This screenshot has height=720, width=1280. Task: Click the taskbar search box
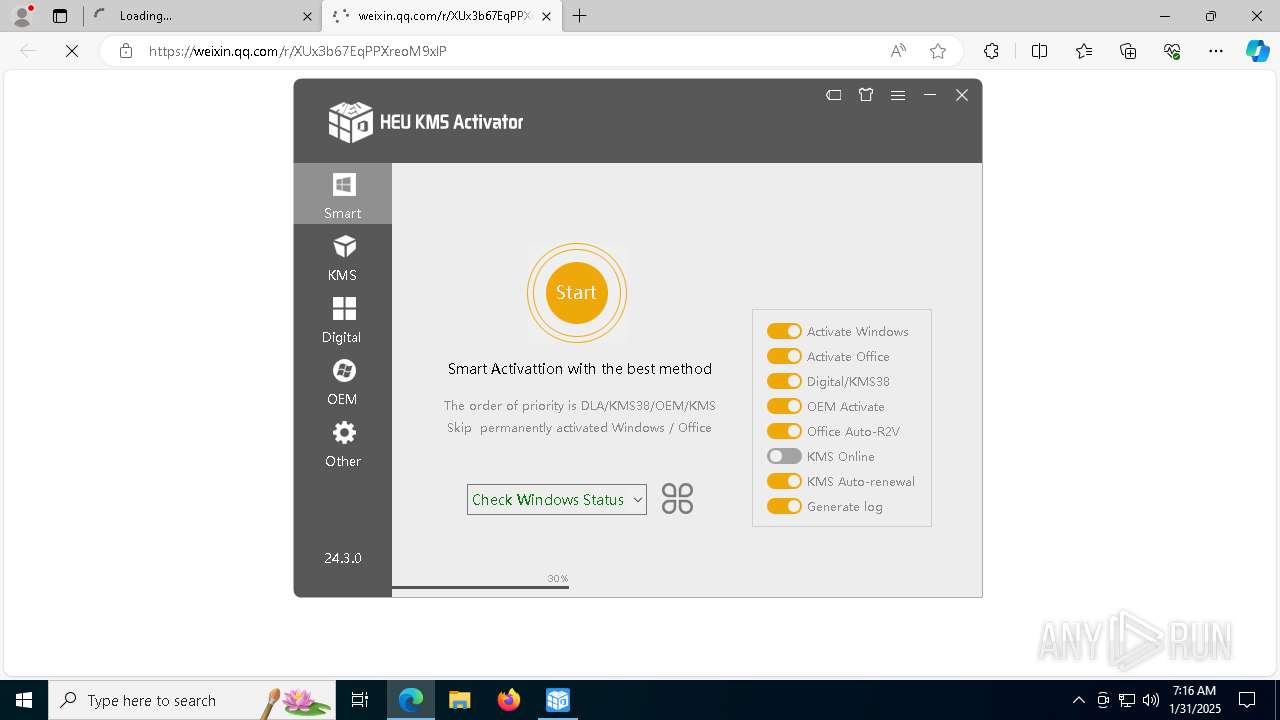click(x=192, y=700)
